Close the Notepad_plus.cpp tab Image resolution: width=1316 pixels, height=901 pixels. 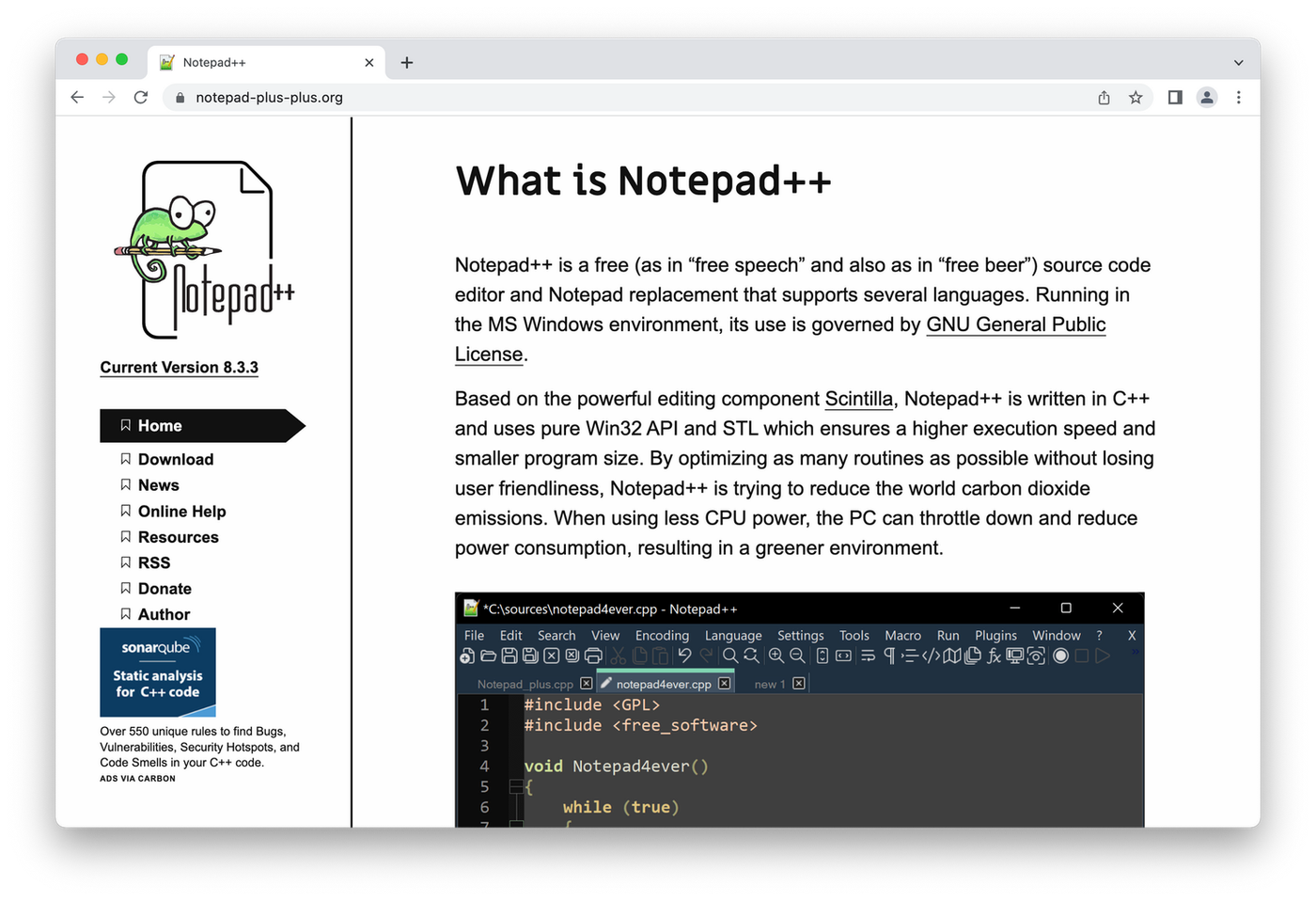(586, 682)
